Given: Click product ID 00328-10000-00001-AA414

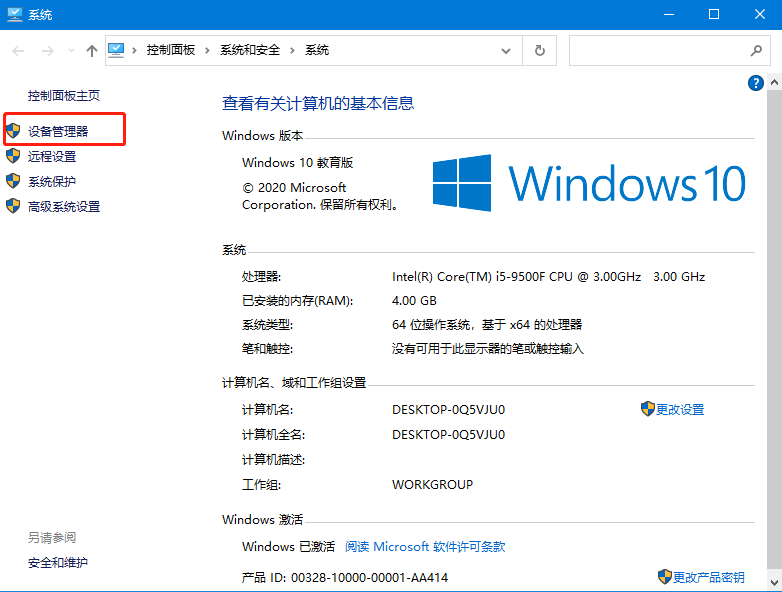Looking at the screenshot, I should coord(369,578).
